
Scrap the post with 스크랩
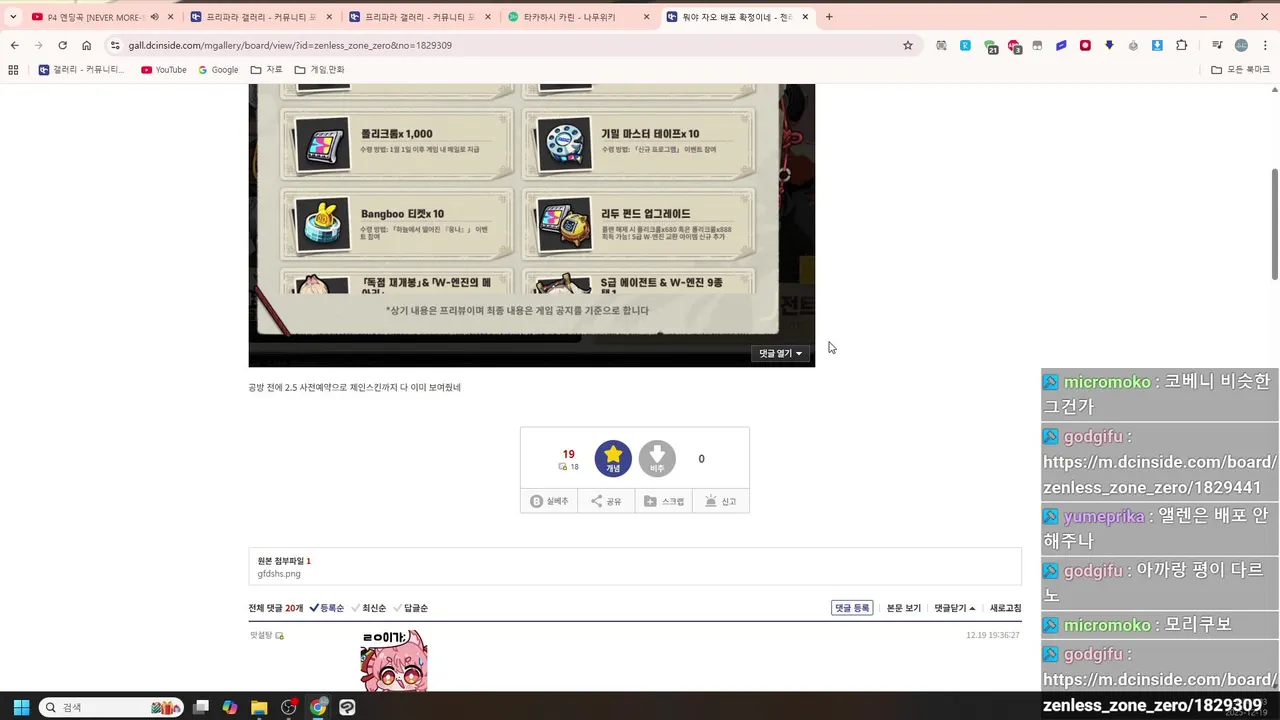point(664,501)
